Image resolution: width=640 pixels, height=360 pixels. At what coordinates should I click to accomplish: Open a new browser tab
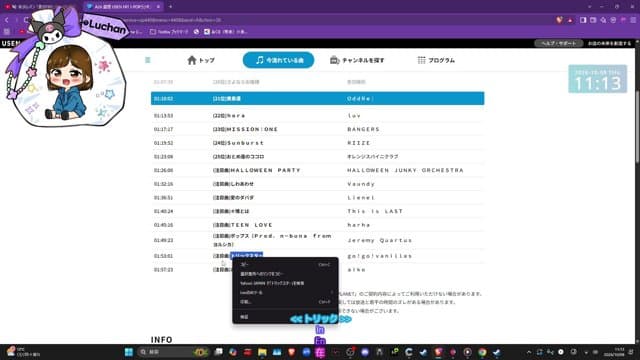170,7
